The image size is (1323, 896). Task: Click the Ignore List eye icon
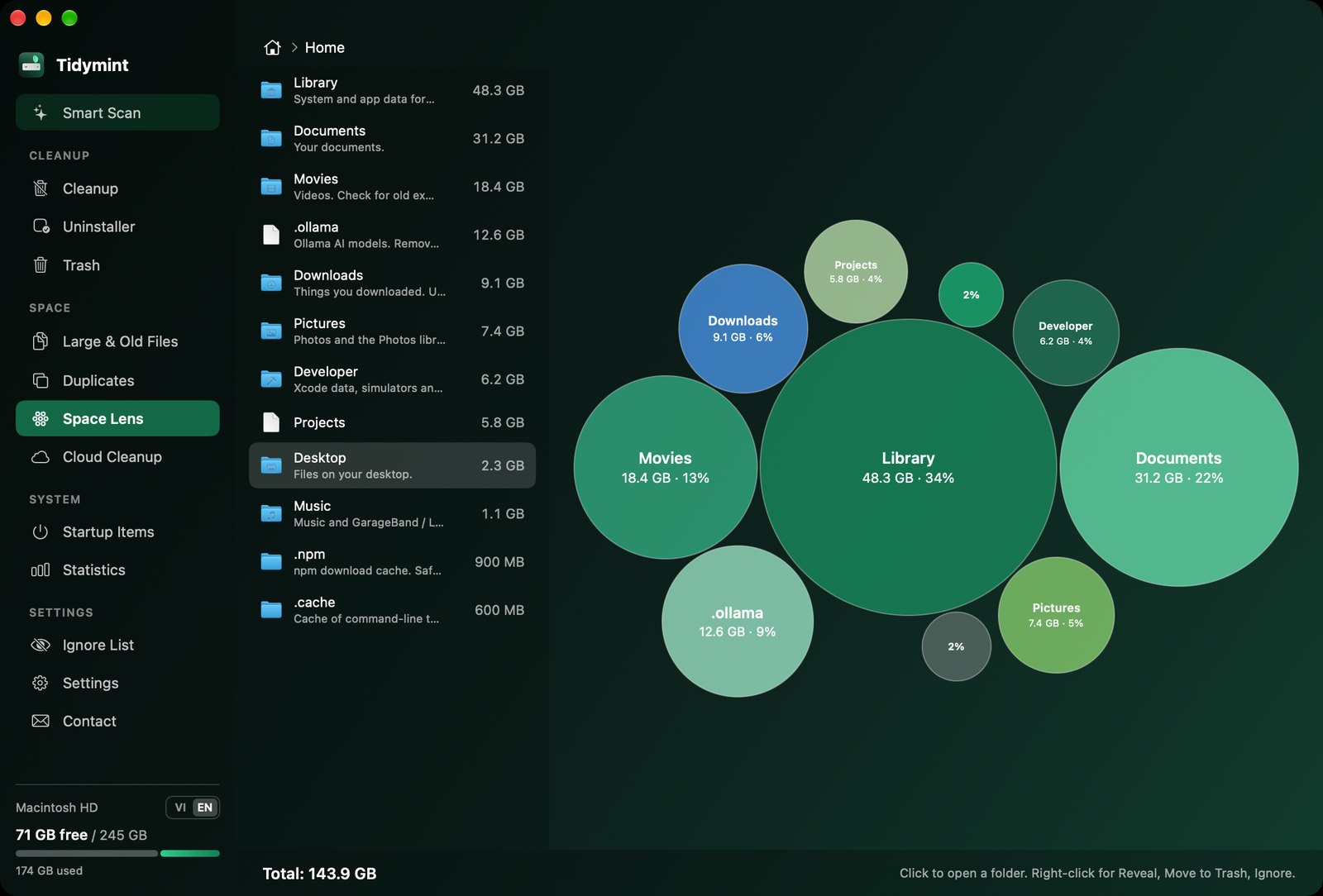40,645
